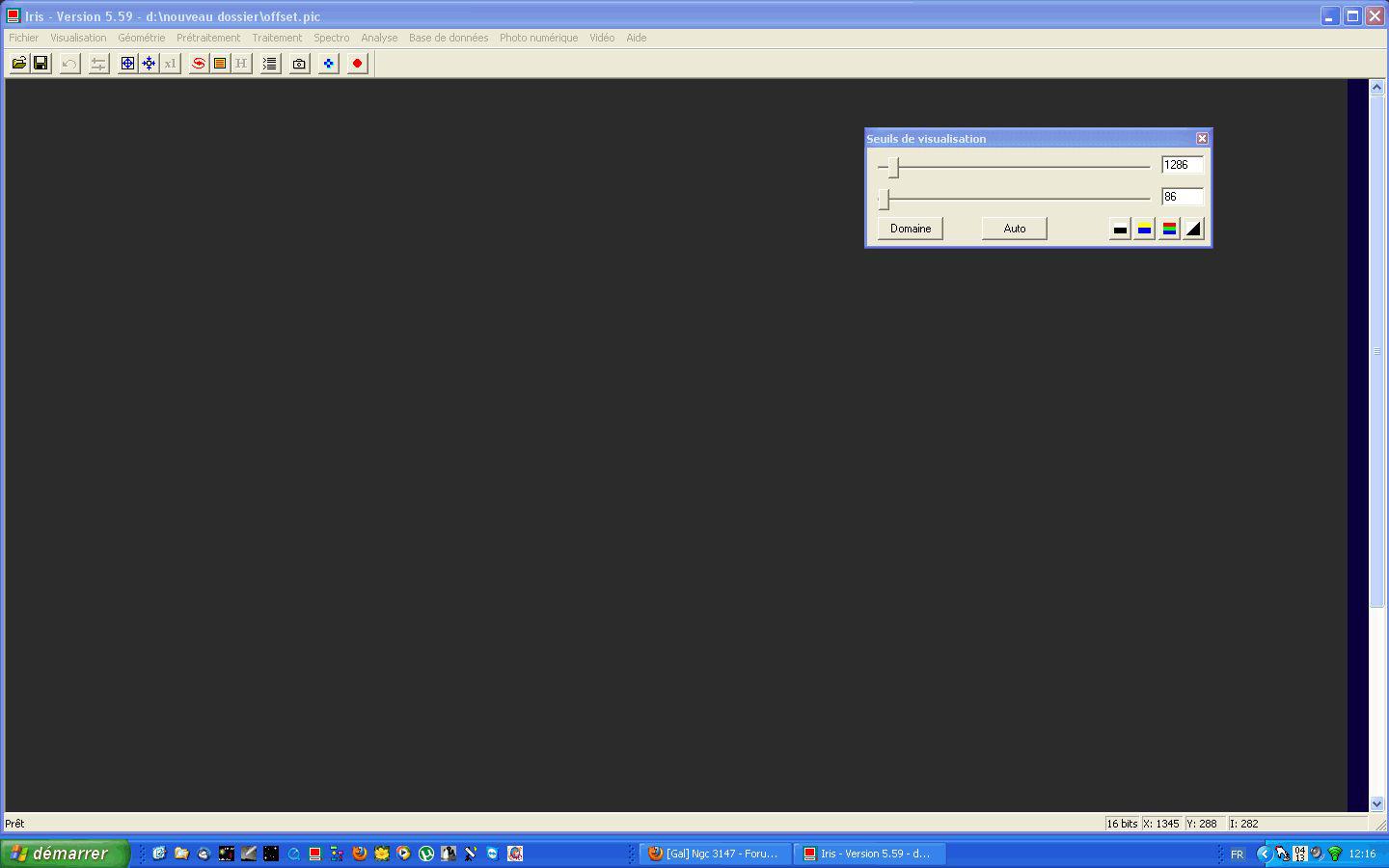This screenshot has height=868, width=1389.
Task: Open the Géométrie menu
Action: pyautogui.click(x=142, y=38)
